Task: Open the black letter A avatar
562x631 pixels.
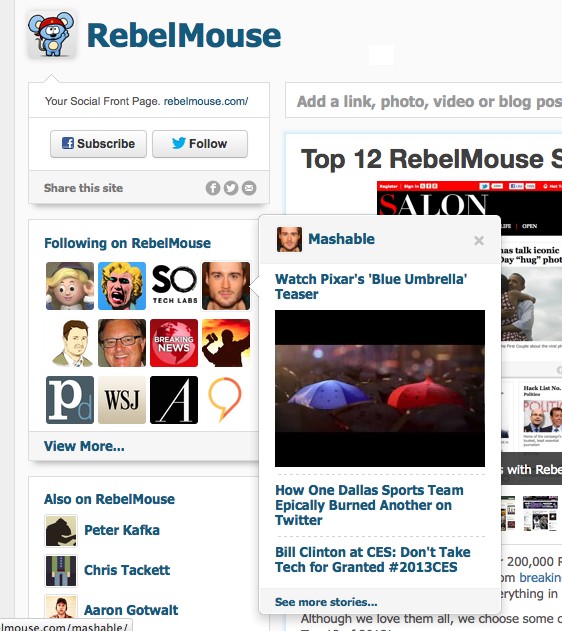Action: pyautogui.click(x=174, y=400)
